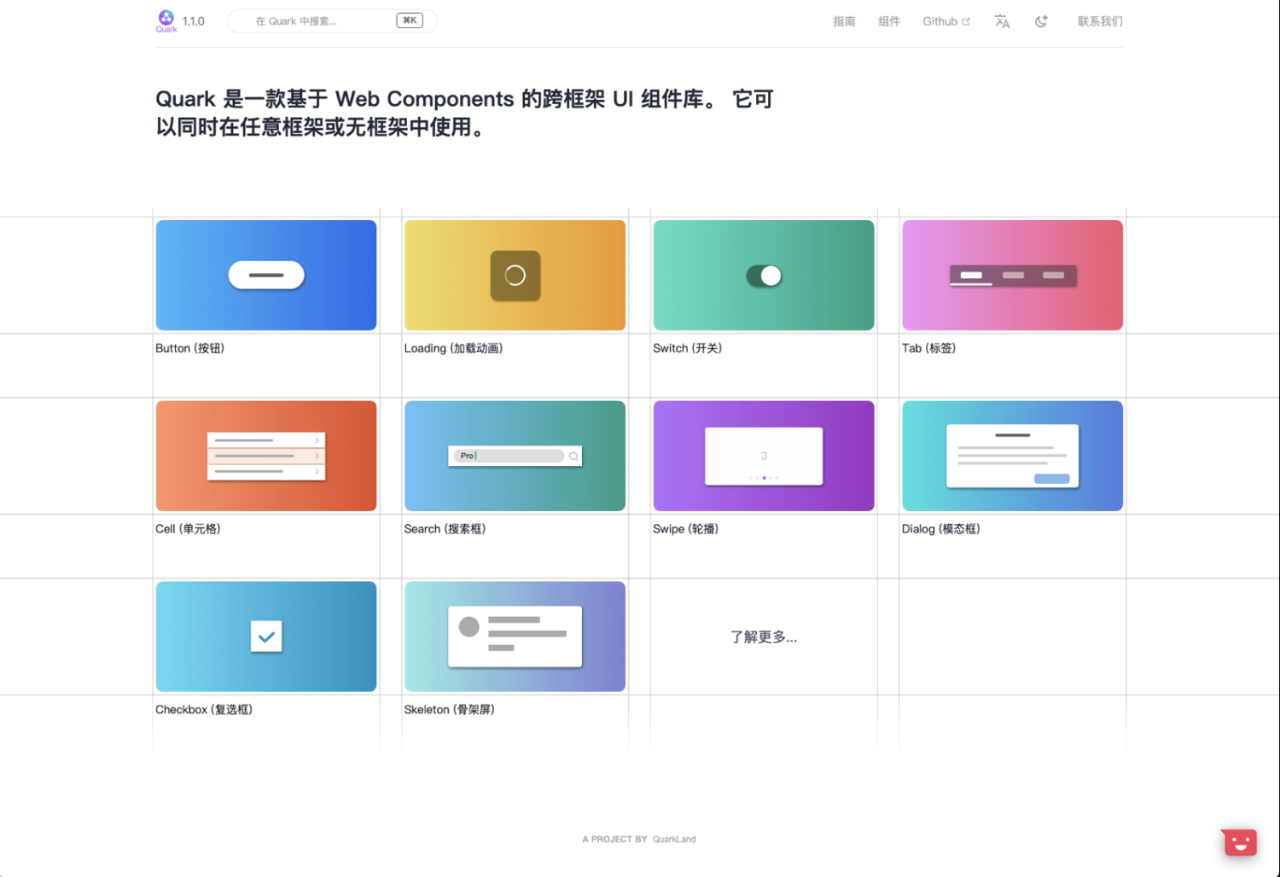This screenshot has width=1280, height=877.
Task: Open the Button component thumbnail
Action: [266, 275]
